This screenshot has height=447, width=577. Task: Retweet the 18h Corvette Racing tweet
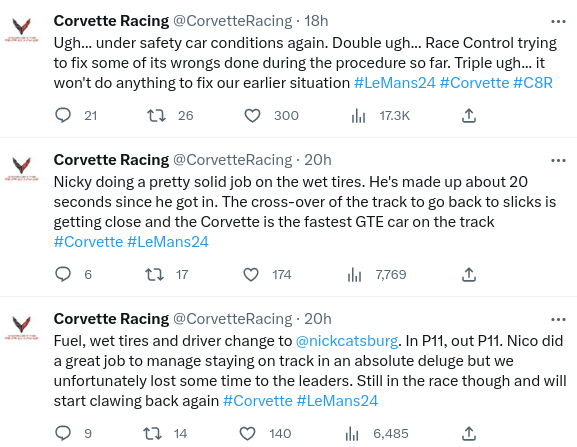156,116
